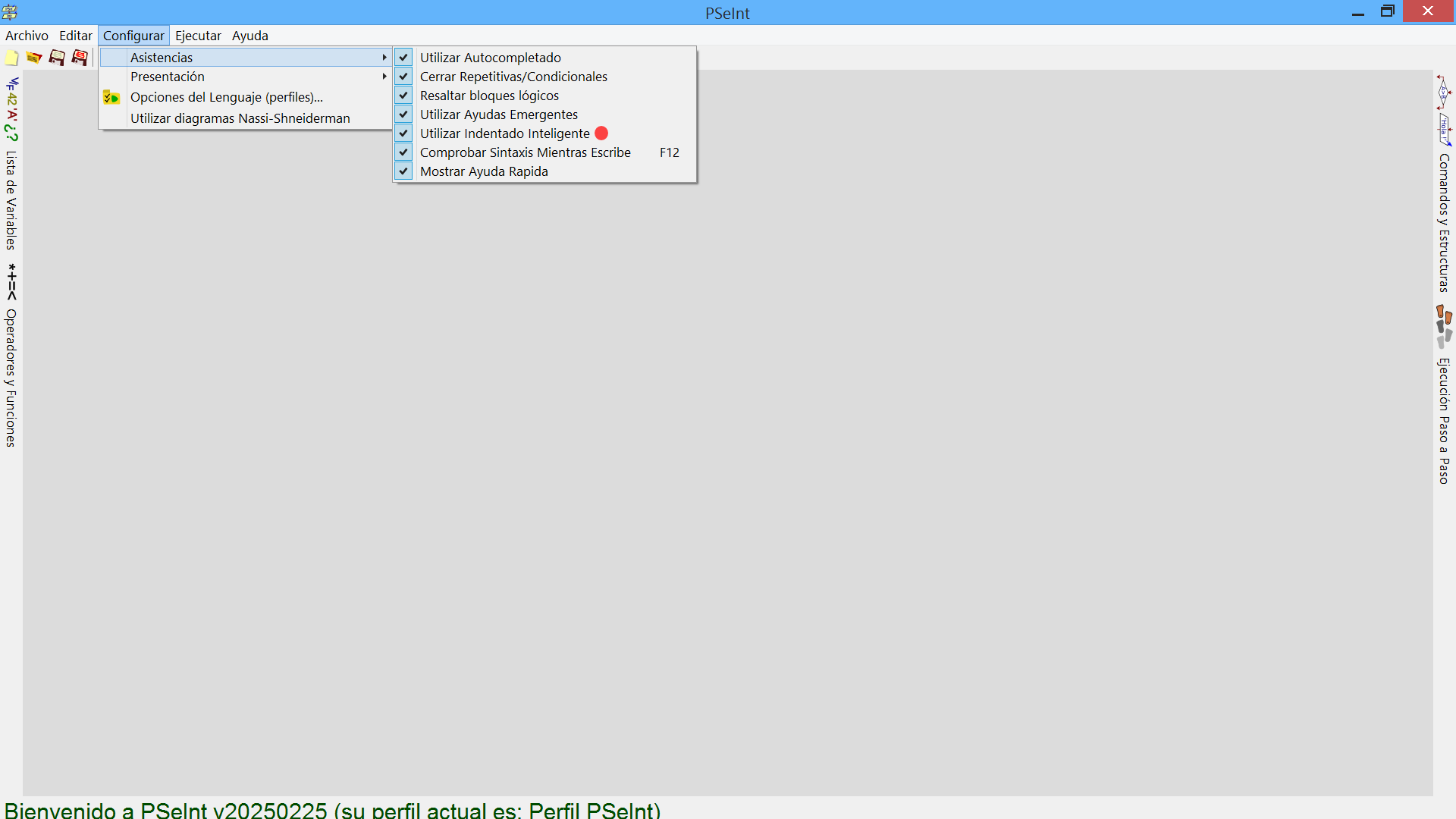Uncheck Utilizar Autocompletado
Image resolution: width=1456 pixels, height=819 pixels.
[491, 58]
